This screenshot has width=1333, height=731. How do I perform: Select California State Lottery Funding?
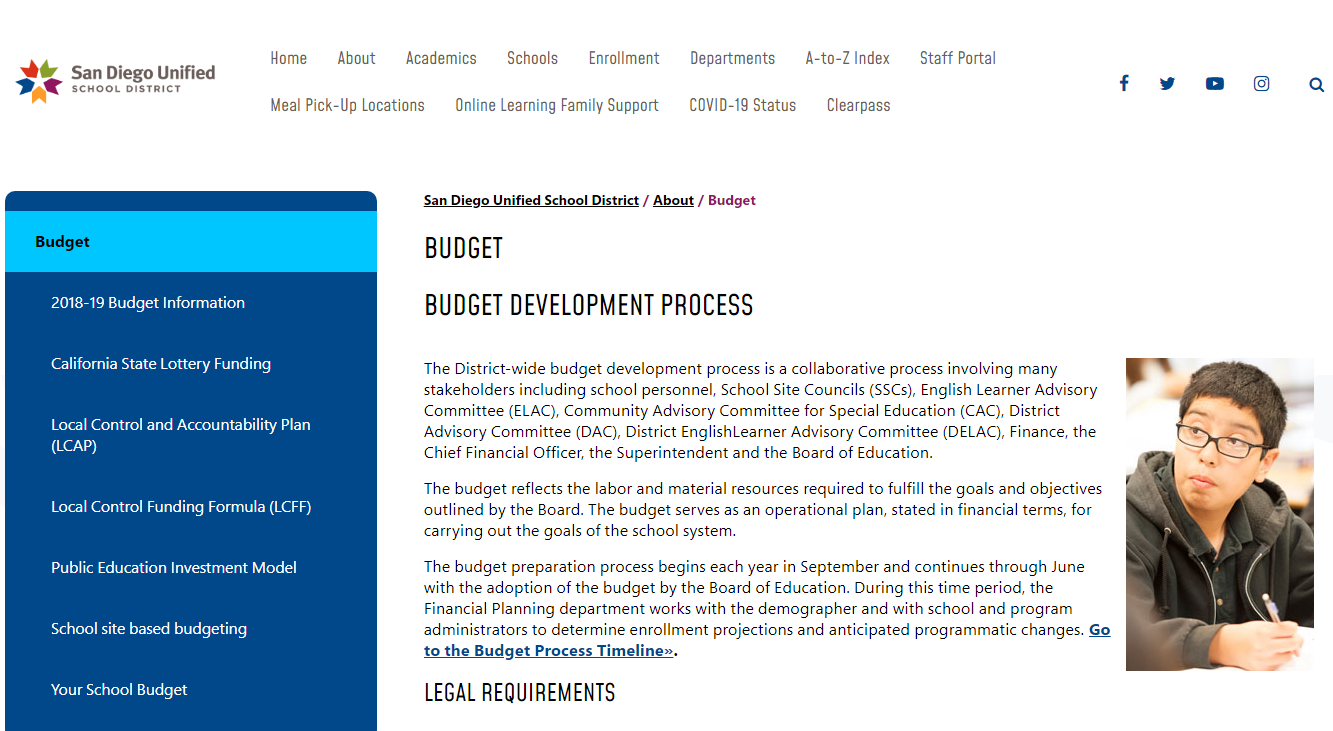[x=161, y=364]
